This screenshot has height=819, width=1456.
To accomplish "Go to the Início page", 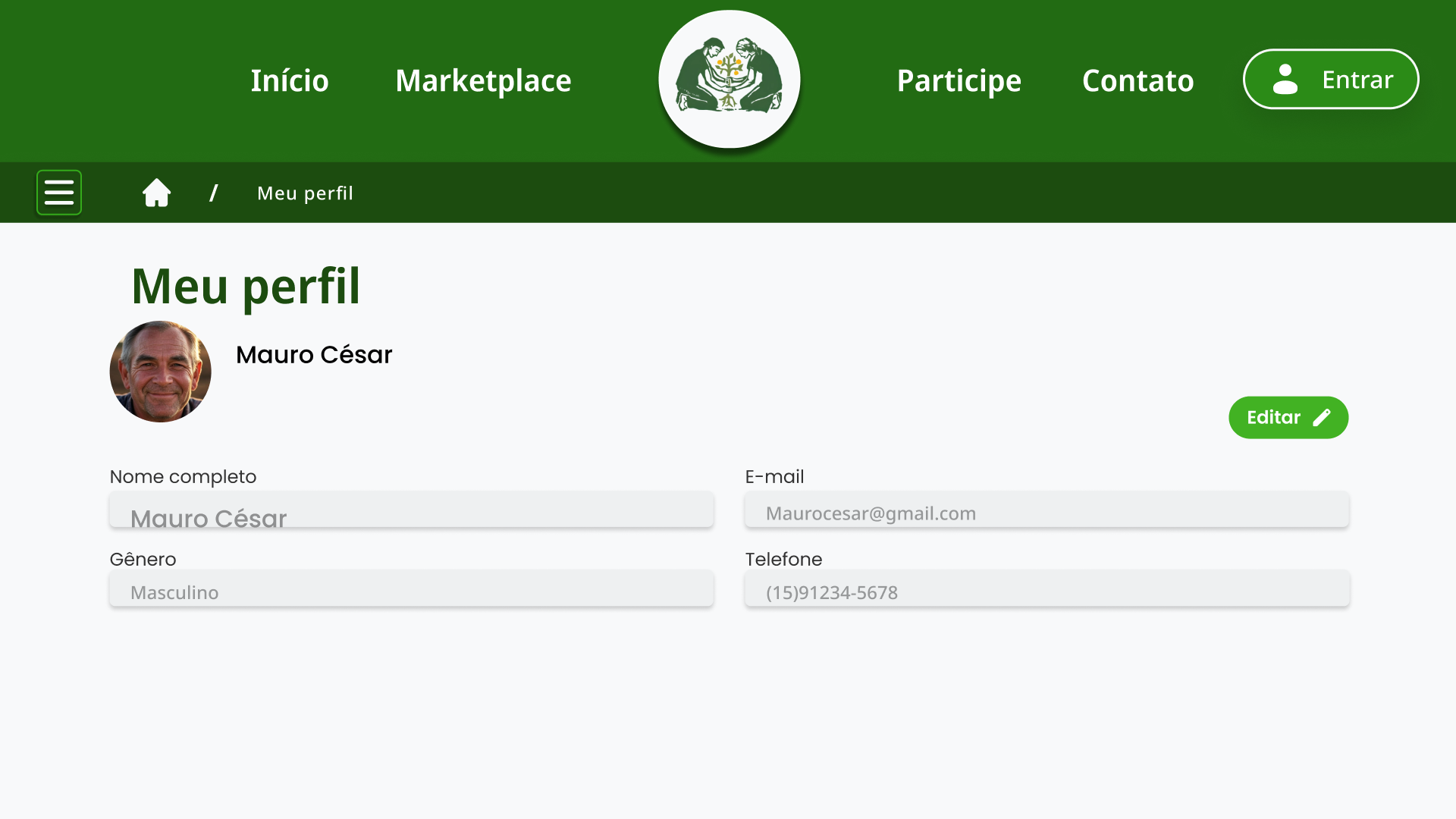I will (290, 80).
